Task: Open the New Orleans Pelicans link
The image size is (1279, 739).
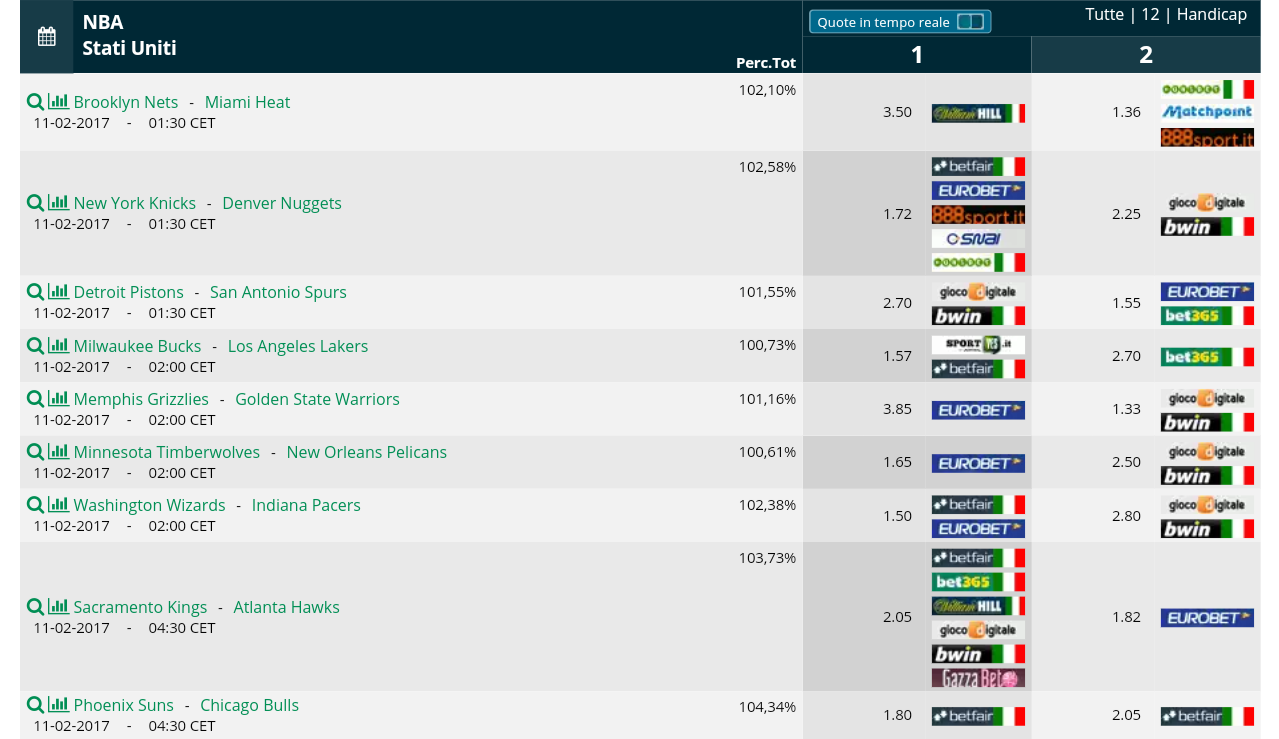Action: click(x=367, y=452)
